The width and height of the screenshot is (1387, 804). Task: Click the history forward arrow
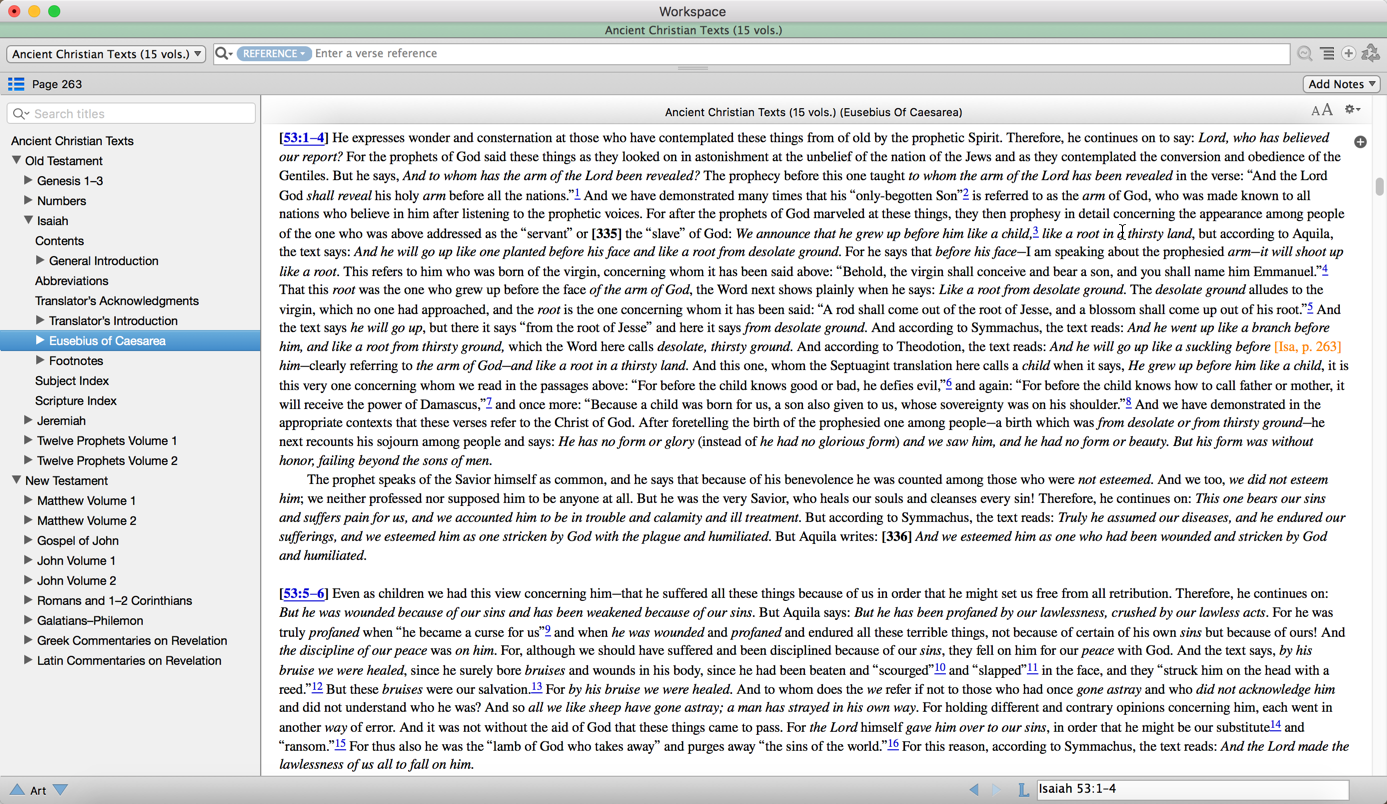[996, 789]
